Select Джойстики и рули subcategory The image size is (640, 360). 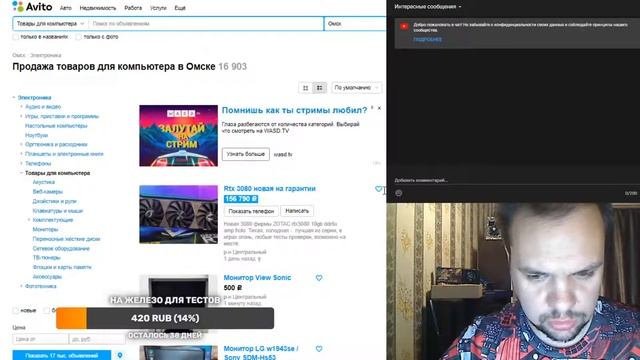click(x=54, y=201)
